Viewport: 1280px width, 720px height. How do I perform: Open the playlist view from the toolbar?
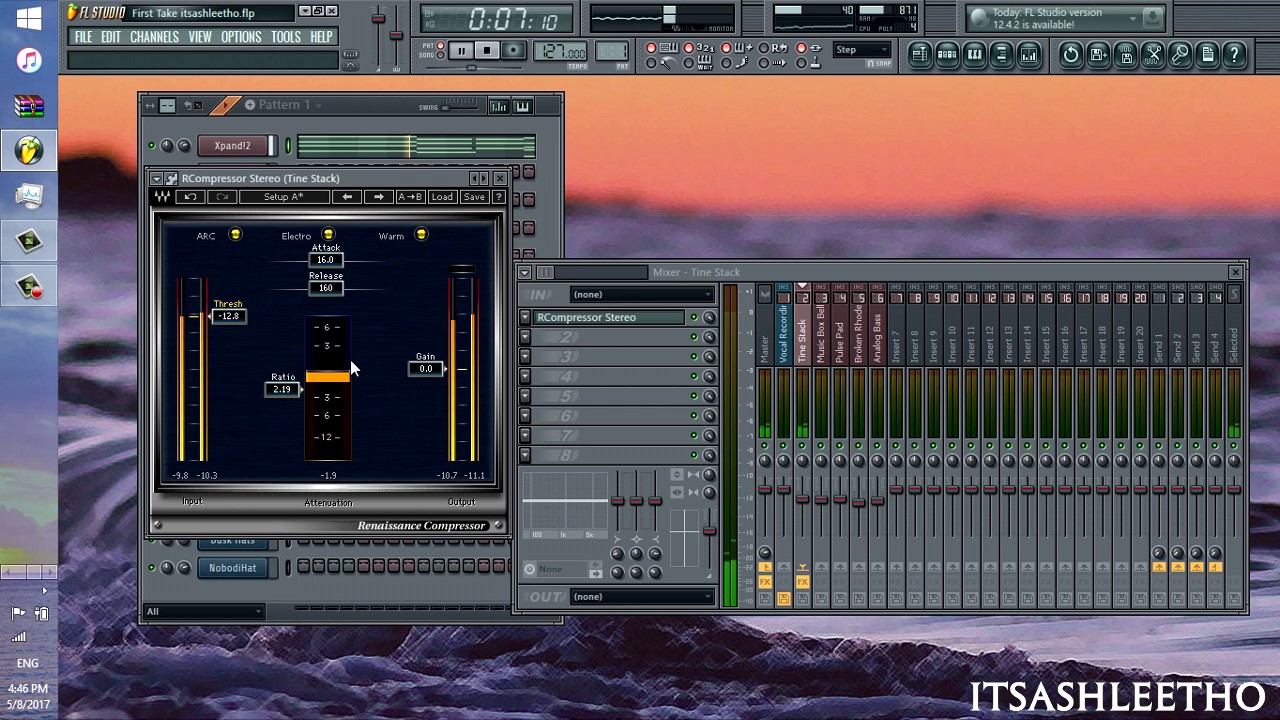pos(920,55)
